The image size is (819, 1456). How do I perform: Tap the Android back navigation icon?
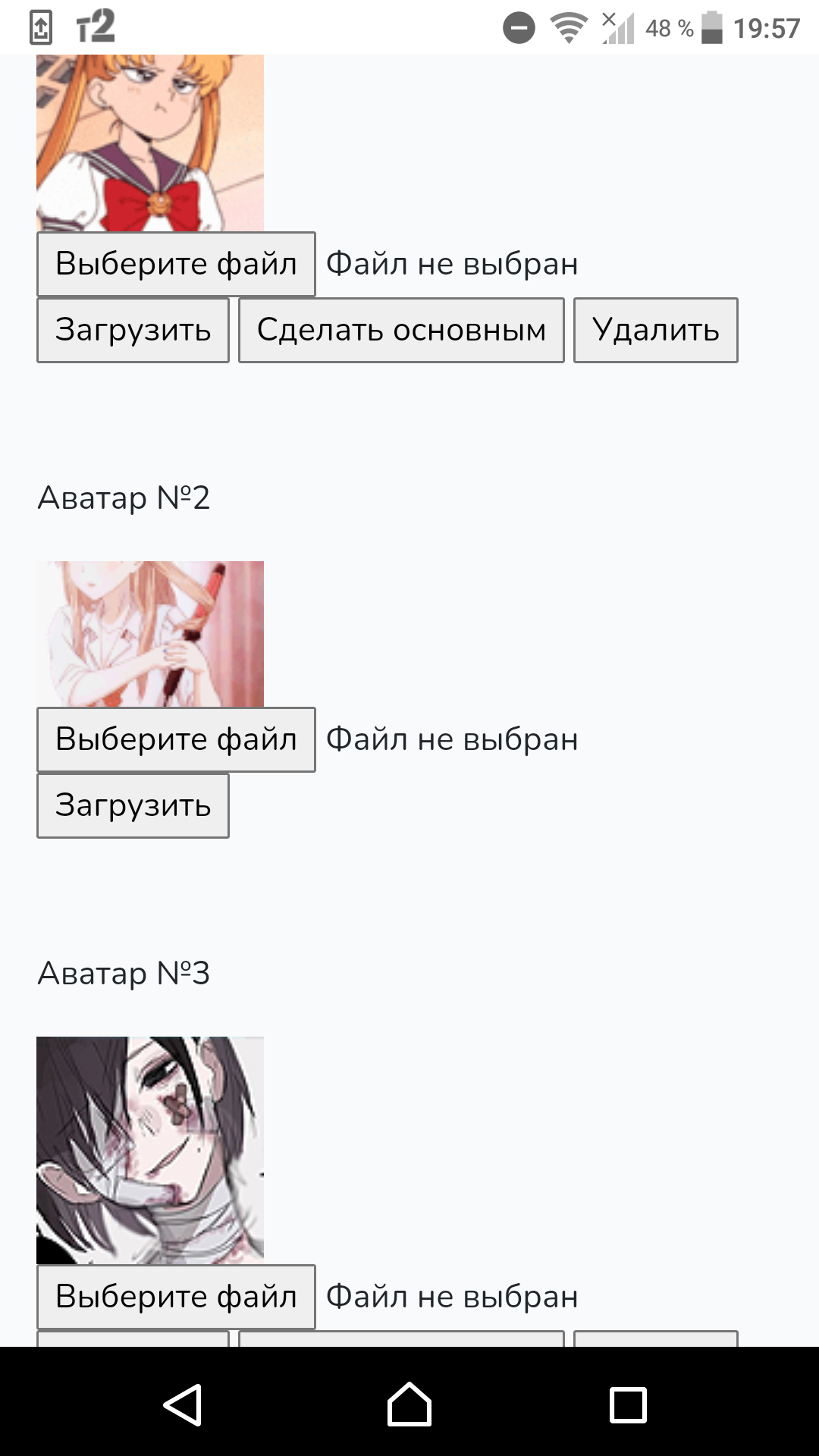(x=183, y=1404)
